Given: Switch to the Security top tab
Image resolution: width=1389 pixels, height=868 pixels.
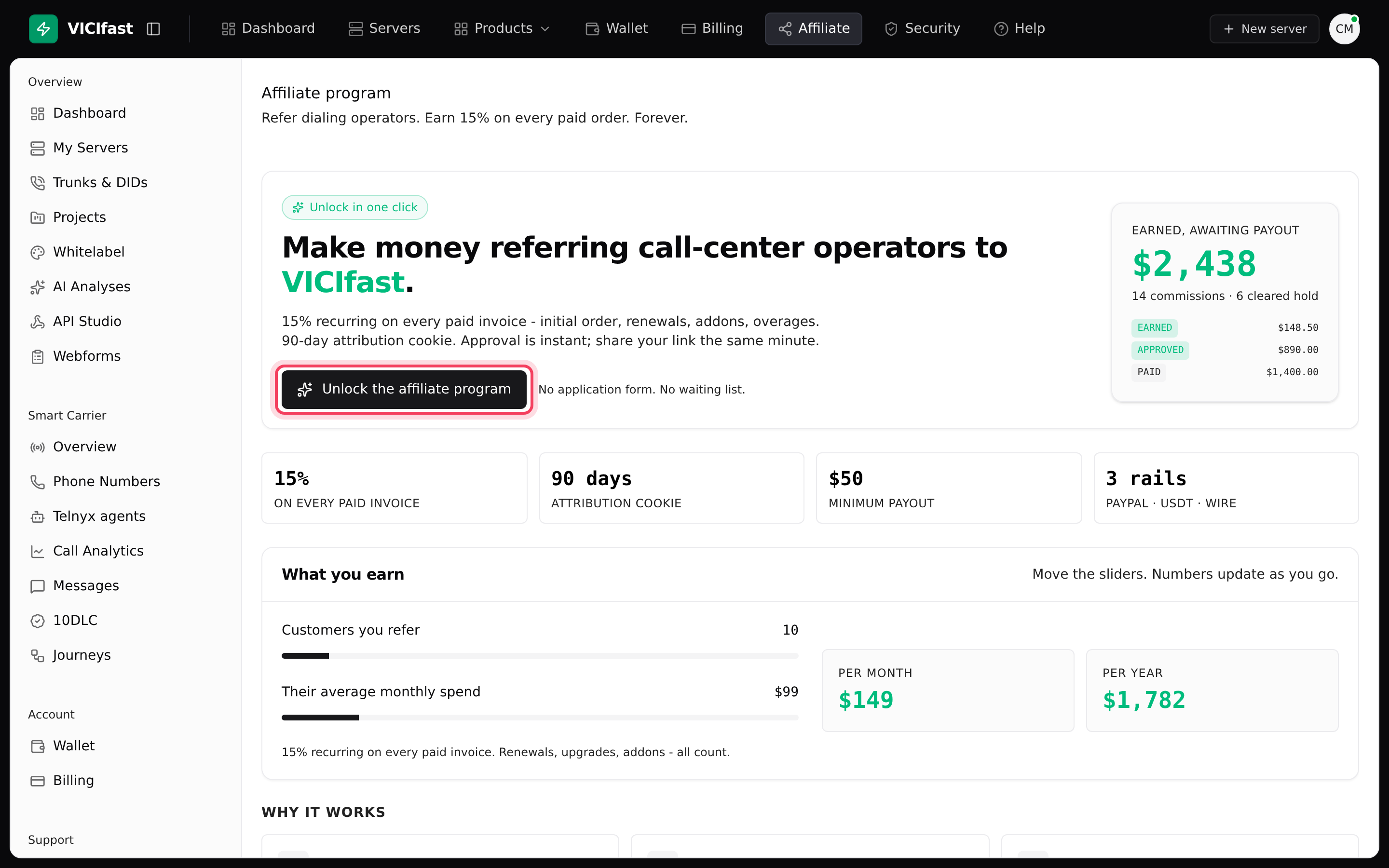Looking at the screenshot, I should tap(922, 29).
